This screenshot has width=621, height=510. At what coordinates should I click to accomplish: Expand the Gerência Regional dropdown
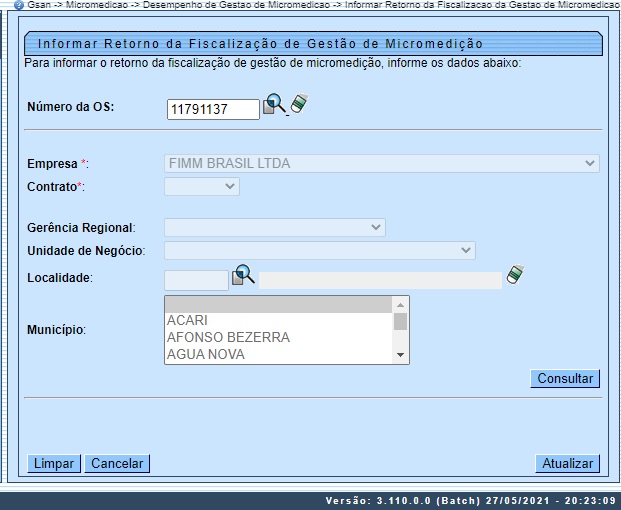pyautogui.click(x=275, y=228)
